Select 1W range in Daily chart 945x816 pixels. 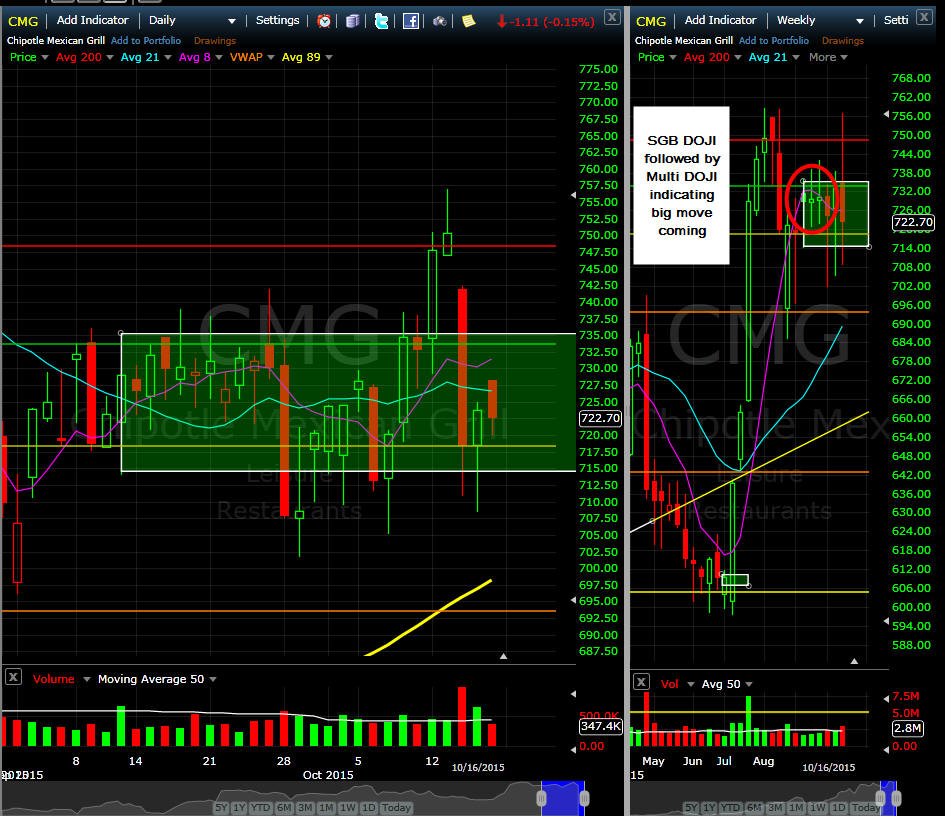[x=348, y=808]
